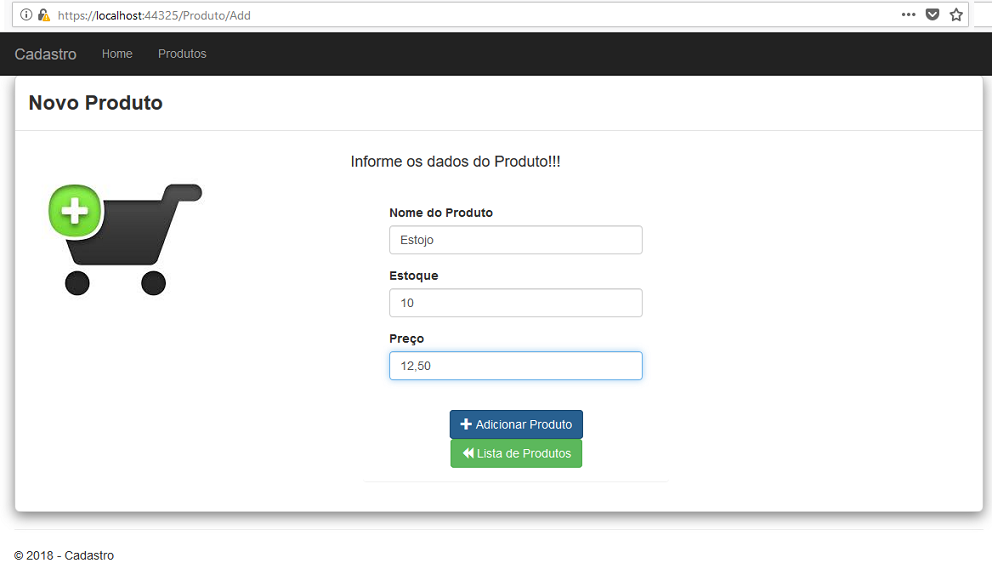Click the plus icon on Adicionar Produto button
This screenshot has width=992, height=569.
(x=466, y=424)
